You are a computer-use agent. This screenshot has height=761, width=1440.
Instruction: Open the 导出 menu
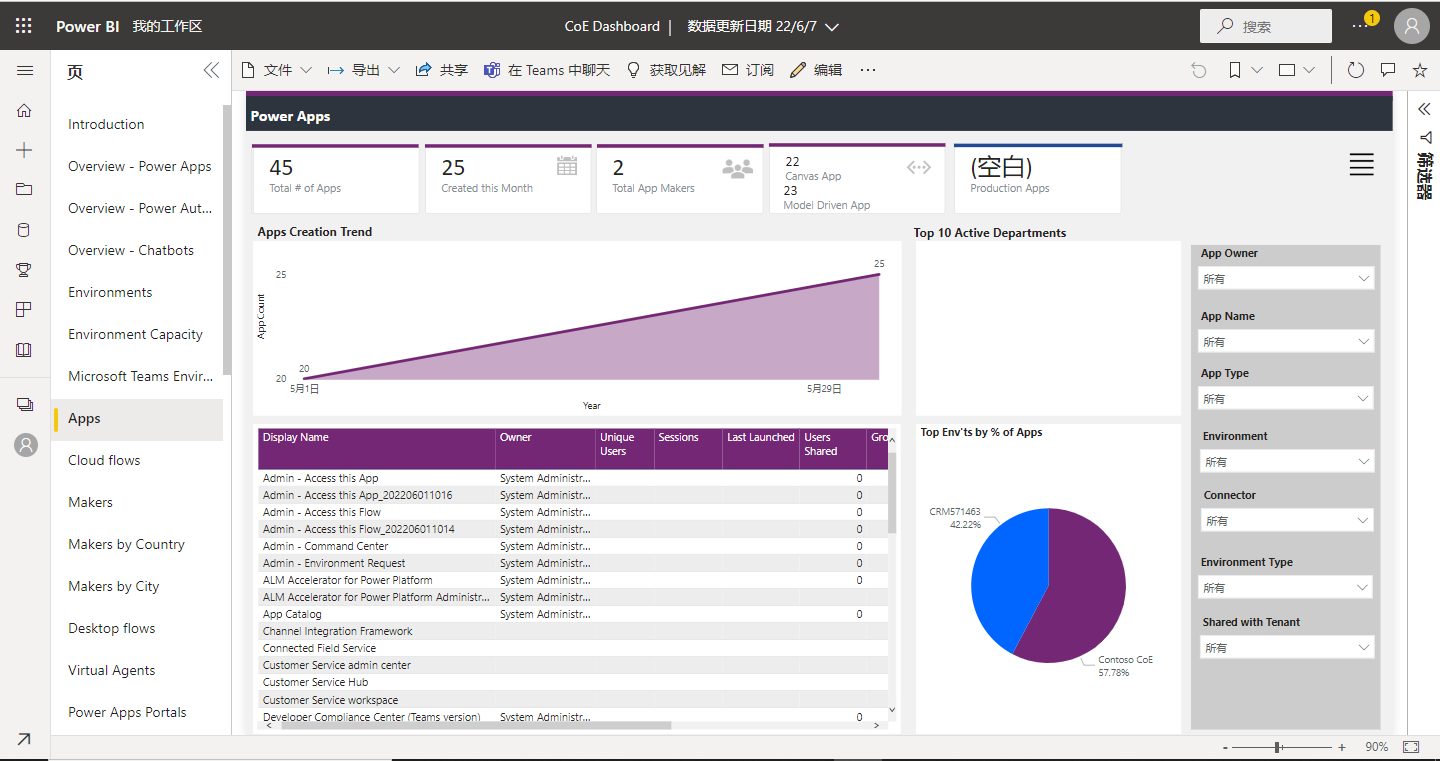(x=363, y=70)
